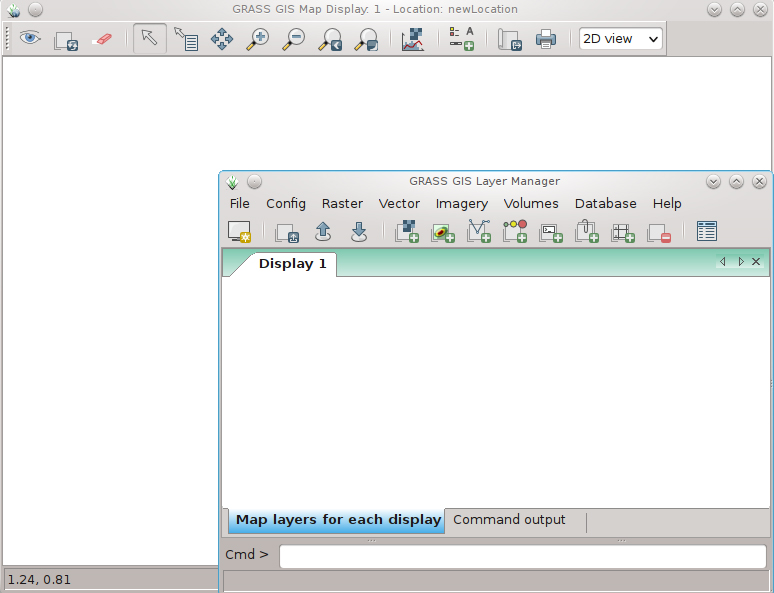Open the File menu in Layer Manager
The height and width of the screenshot is (593, 774).
tap(239, 203)
